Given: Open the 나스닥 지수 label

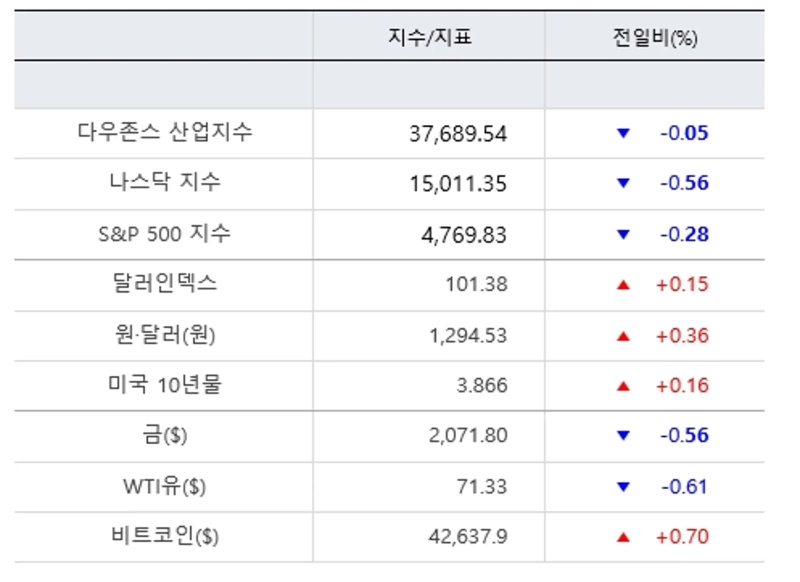Looking at the screenshot, I should [165, 183].
